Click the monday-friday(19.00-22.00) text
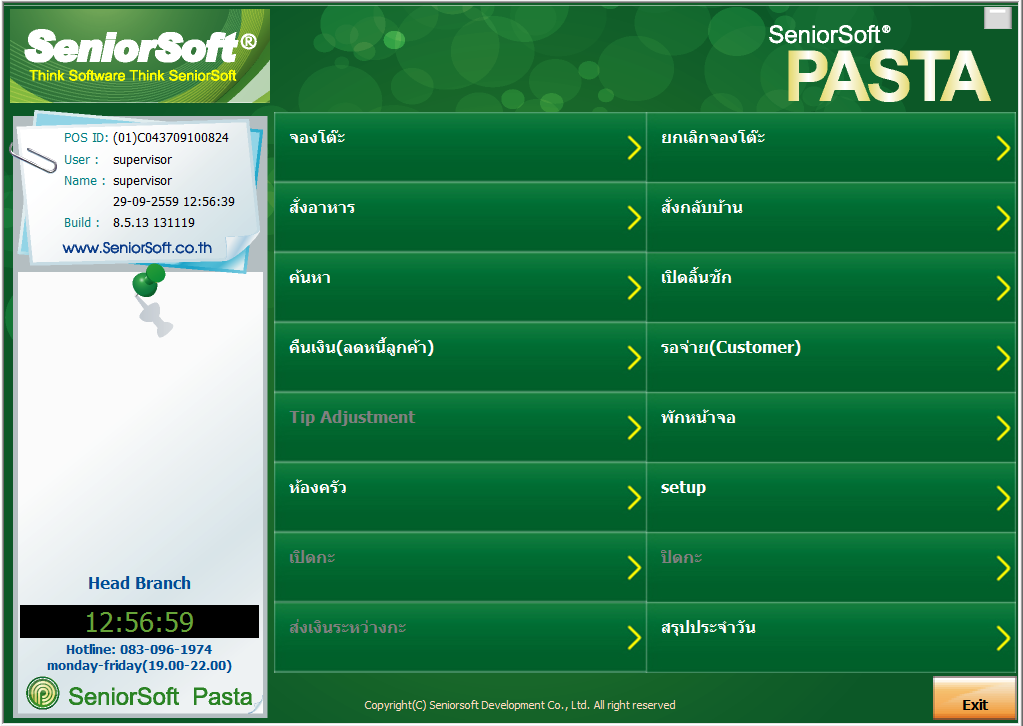The height and width of the screenshot is (726, 1023). 139,665
